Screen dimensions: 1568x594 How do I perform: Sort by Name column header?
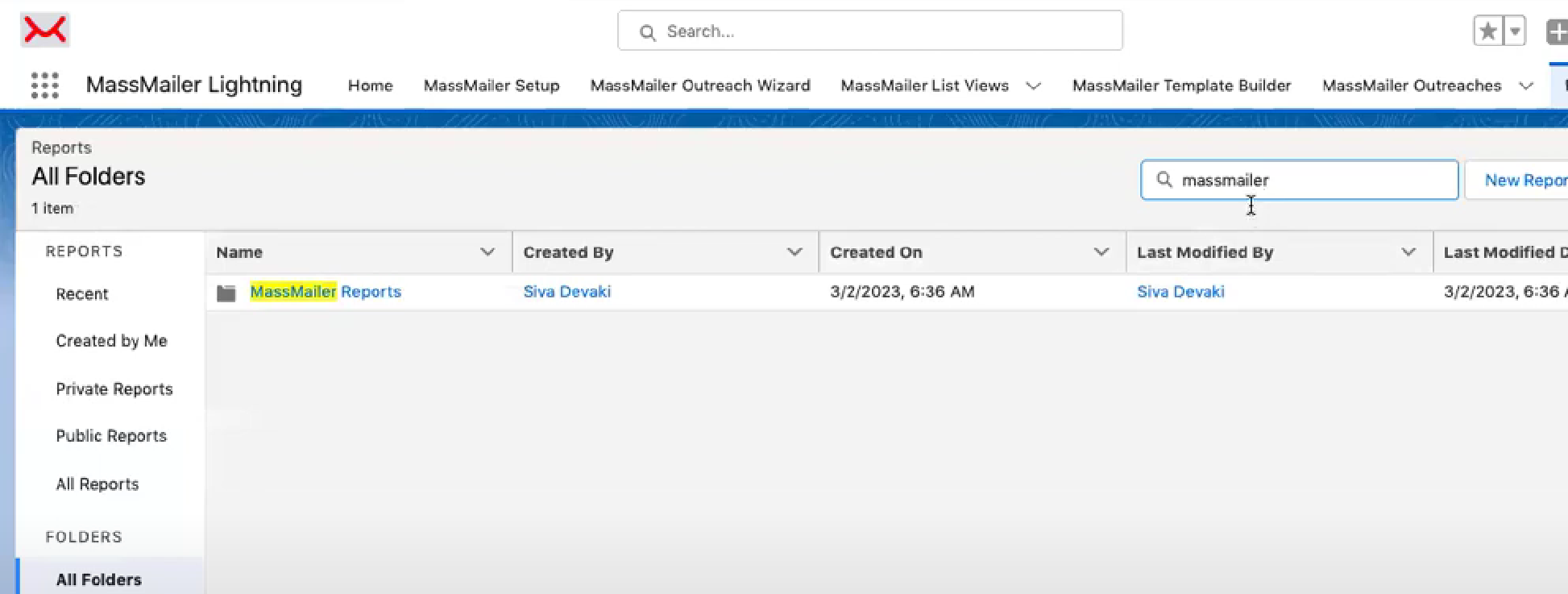click(x=239, y=252)
